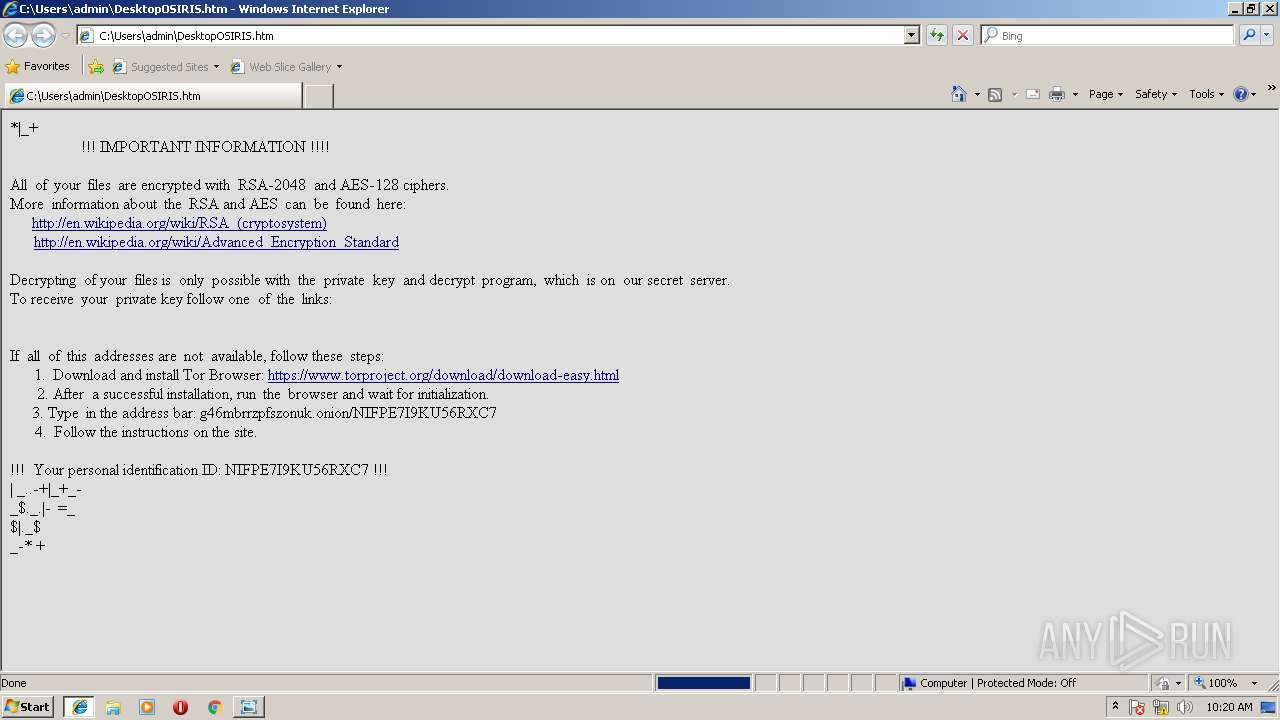This screenshot has width=1280, height=720.
Task: Click the Help question mark icon
Action: (x=1240, y=94)
